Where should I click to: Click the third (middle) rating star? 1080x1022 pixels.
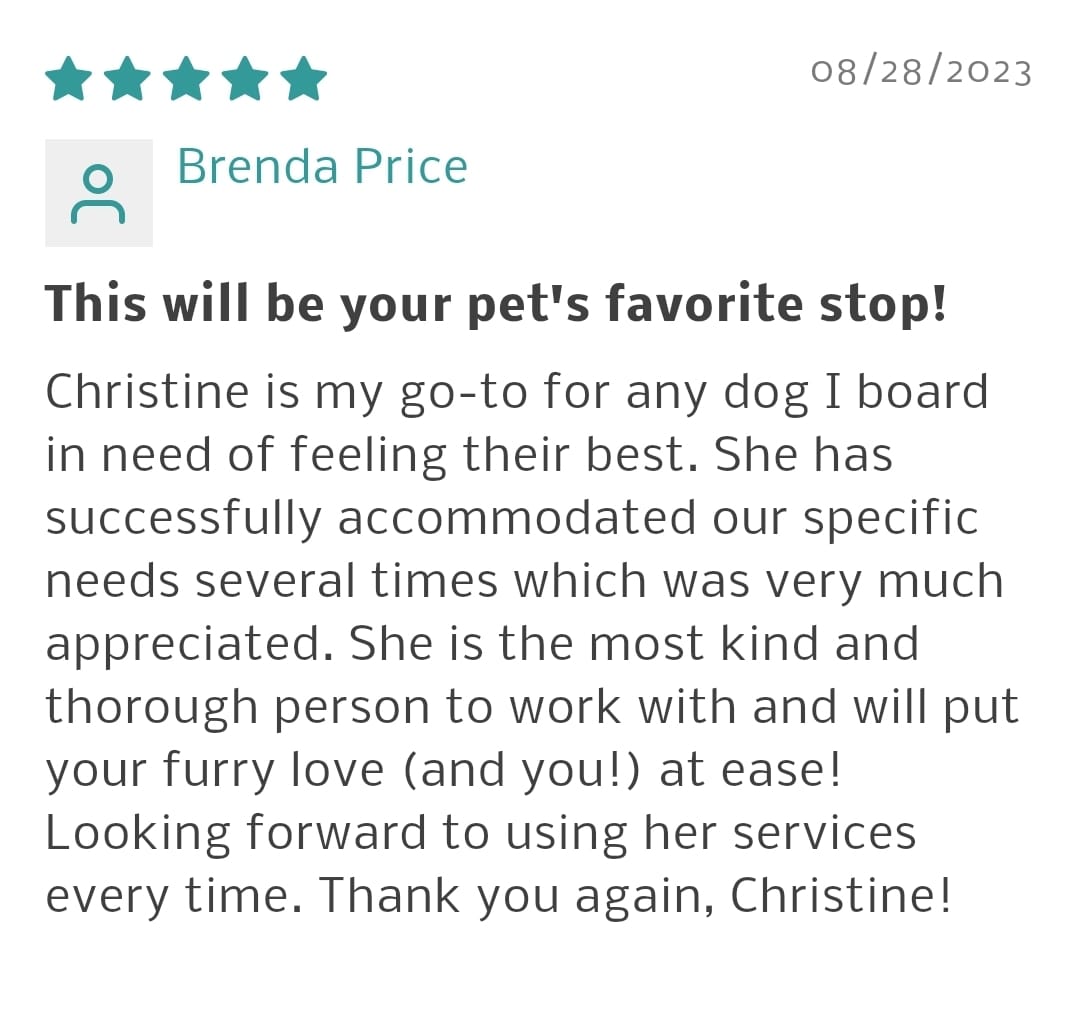(186, 79)
